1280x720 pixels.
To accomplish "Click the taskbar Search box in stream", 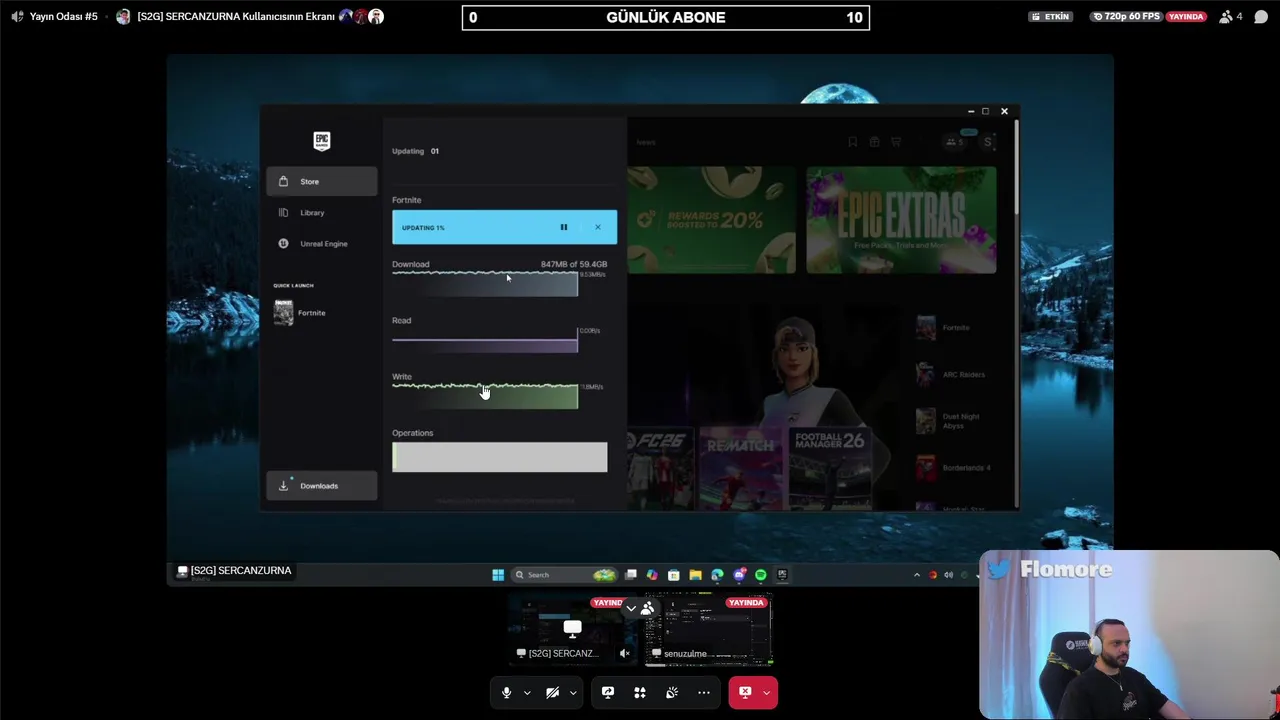I will [x=564, y=575].
